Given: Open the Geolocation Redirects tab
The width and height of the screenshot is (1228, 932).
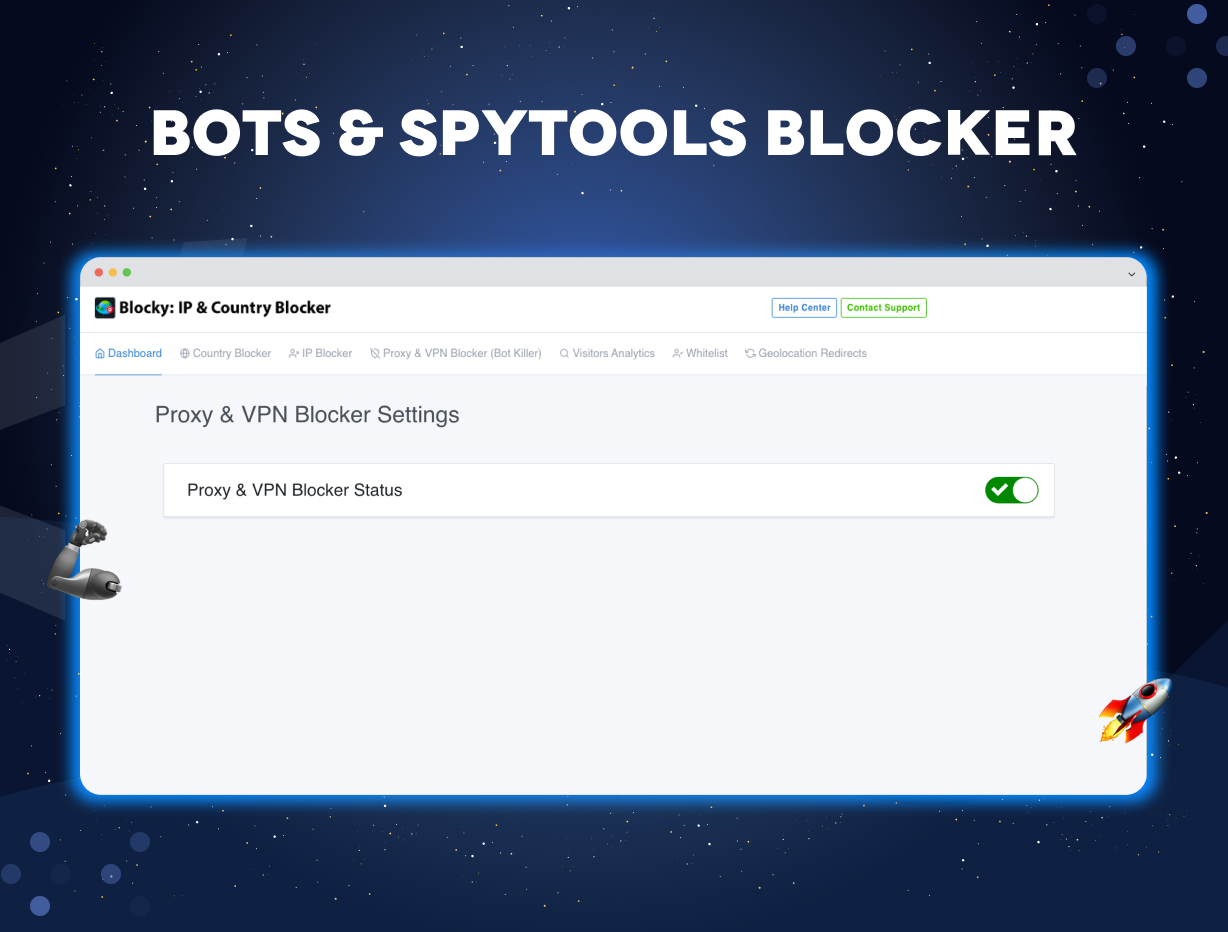Looking at the screenshot, I should (806, 353).
